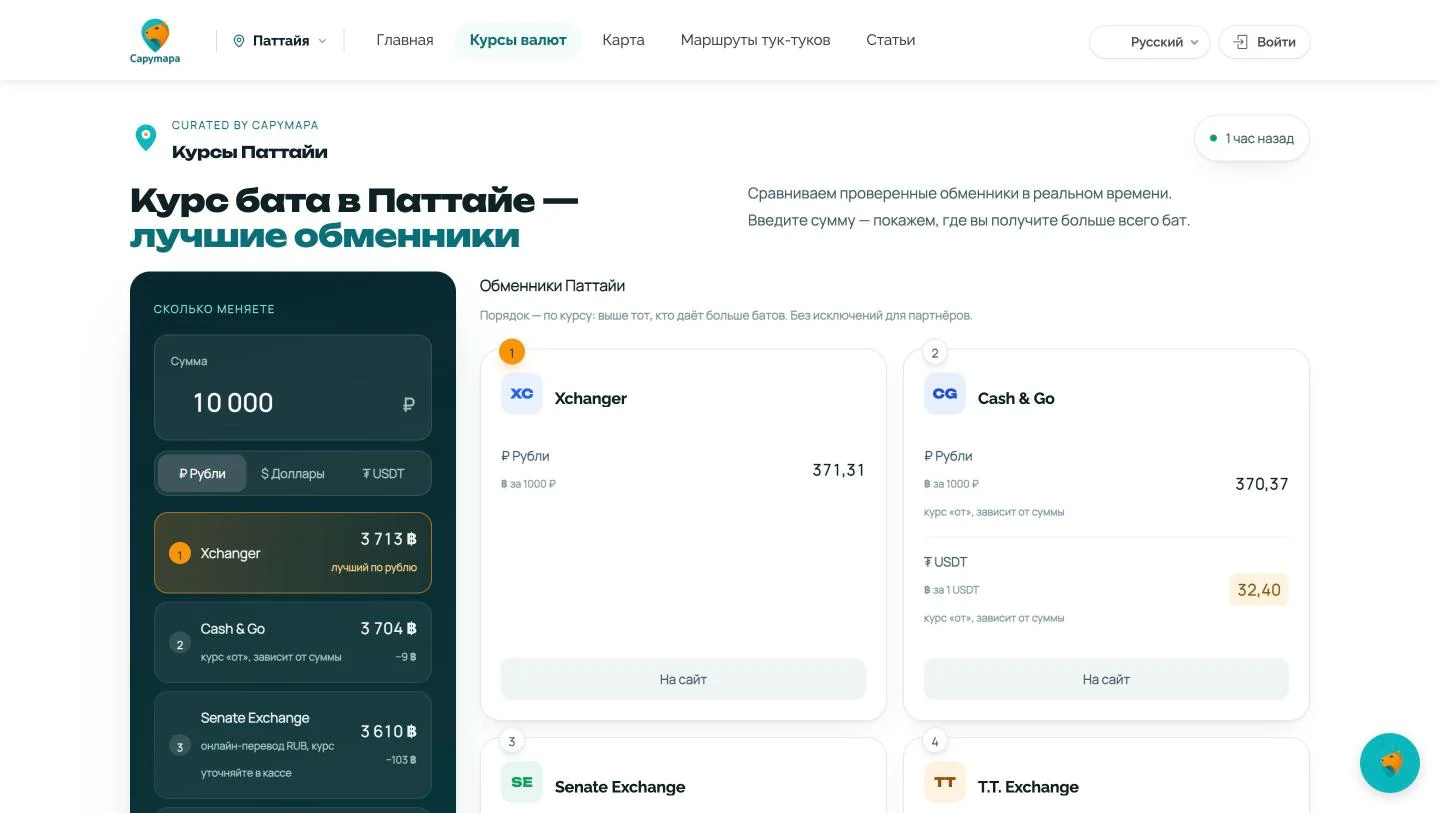The width and height of the screenshot is (1440, 813).
Task: Click the 371,31 rate on the Xchanger card
Action: coord(839,470)
